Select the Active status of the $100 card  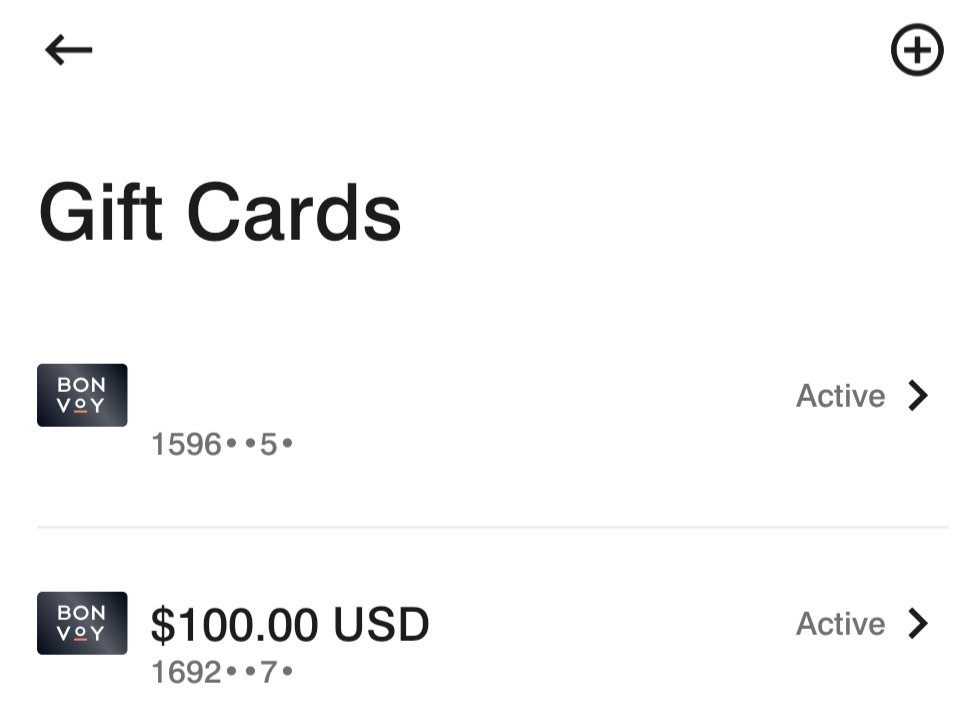pos(840,623)
